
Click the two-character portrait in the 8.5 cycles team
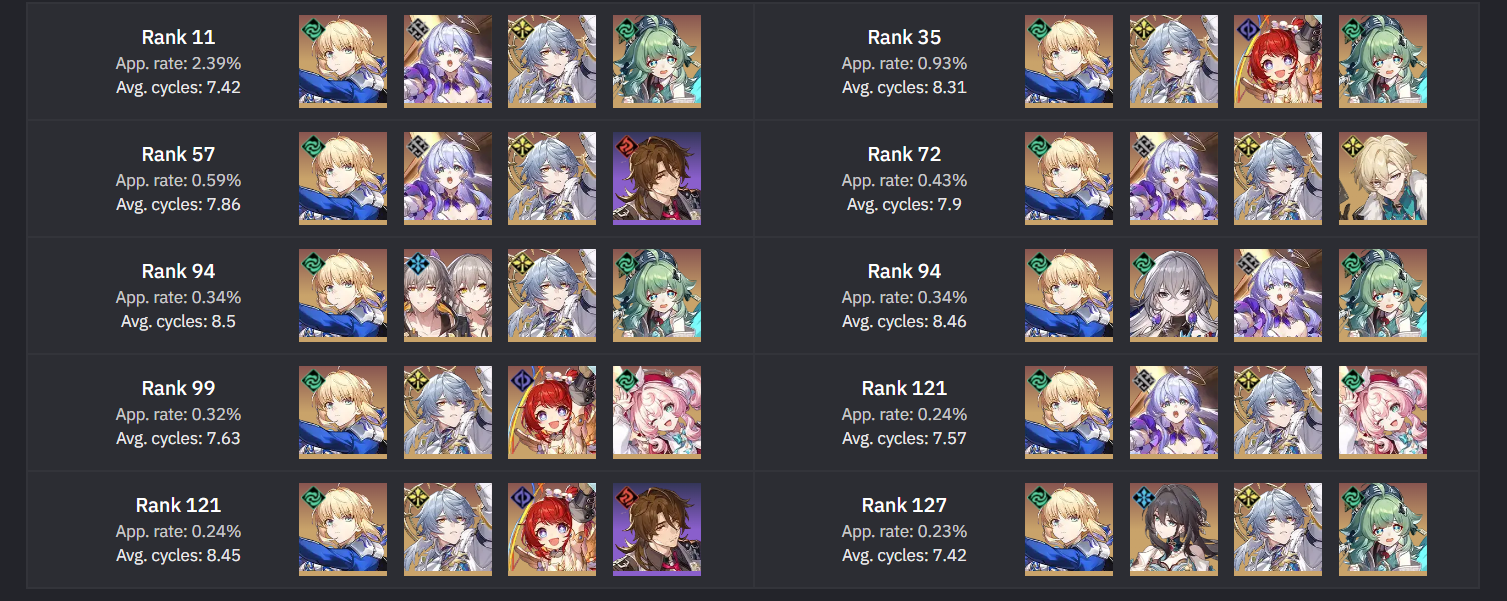(x=448, y=295)
